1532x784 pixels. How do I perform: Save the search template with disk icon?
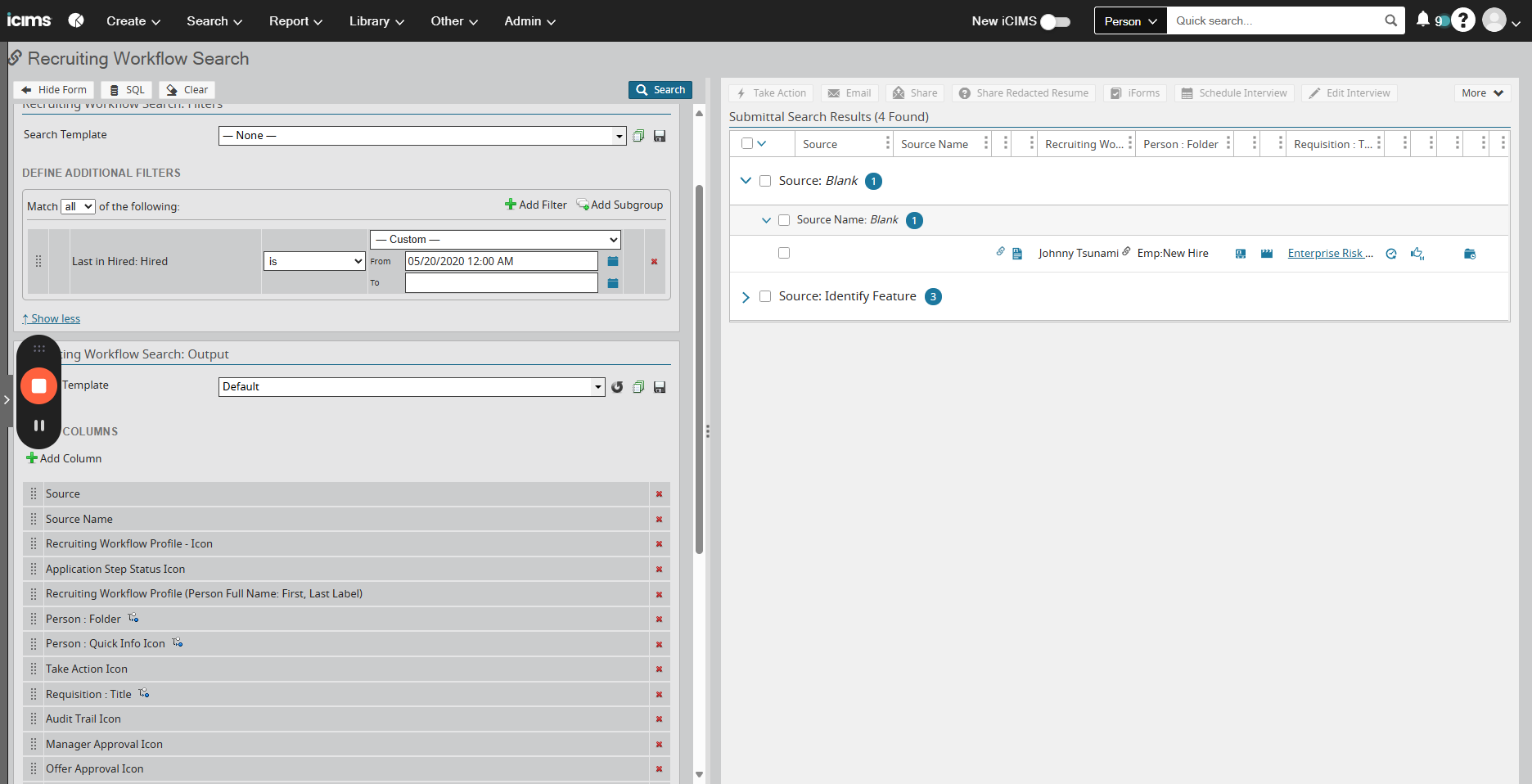660,136
